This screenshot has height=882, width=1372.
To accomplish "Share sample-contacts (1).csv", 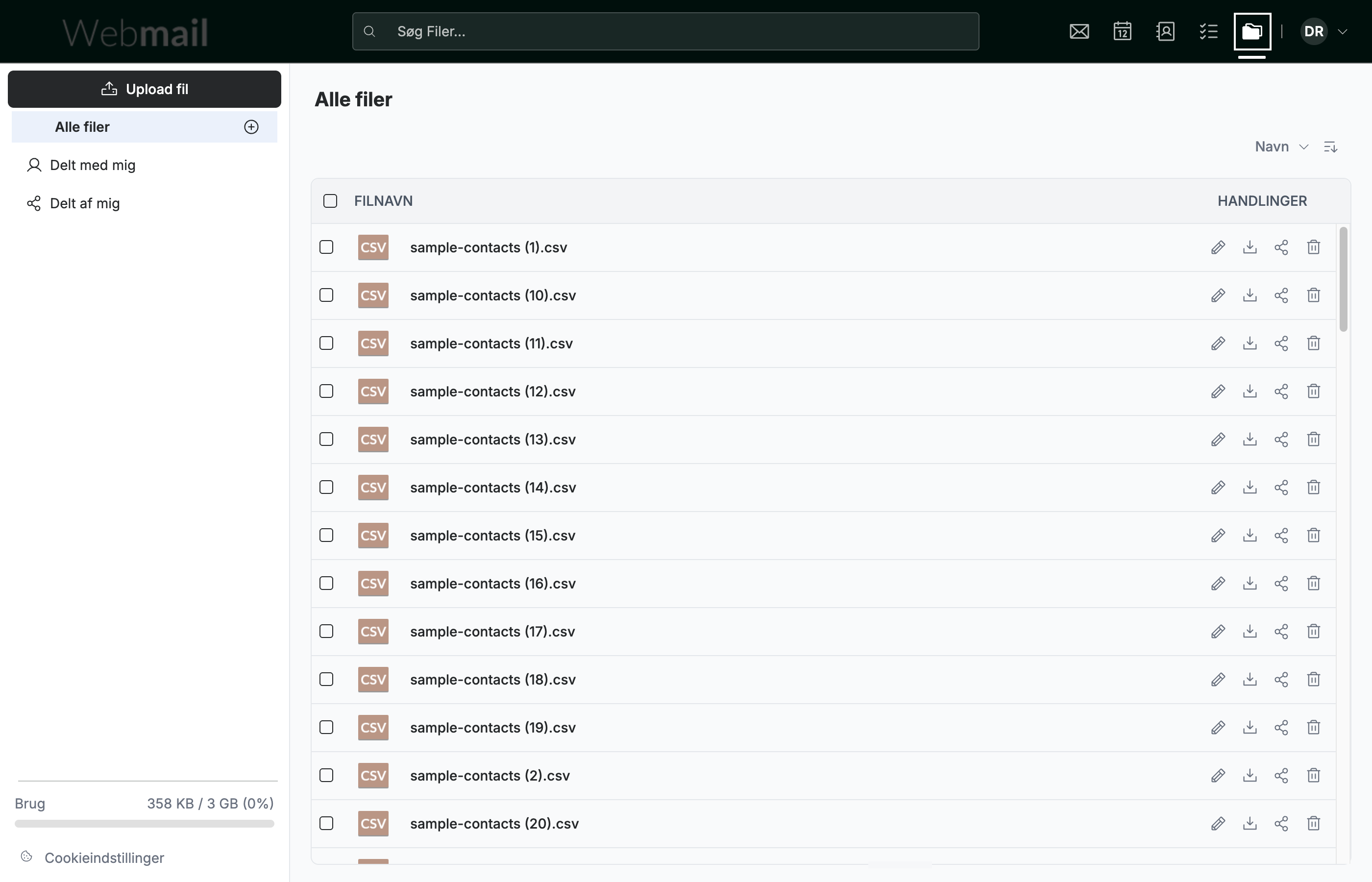I will click(1281, 247).
